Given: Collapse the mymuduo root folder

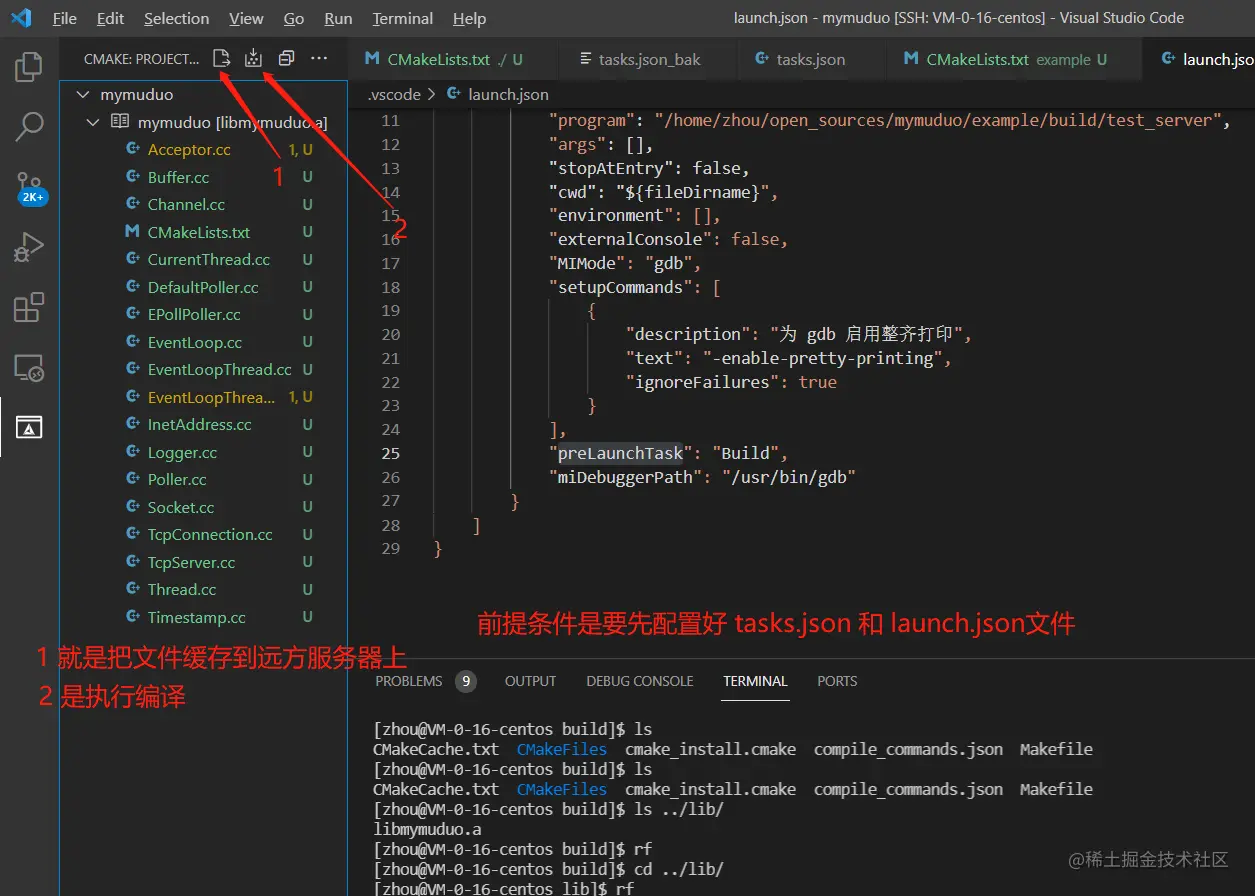Looking at the screenshot, I should [x=83, y=94].
